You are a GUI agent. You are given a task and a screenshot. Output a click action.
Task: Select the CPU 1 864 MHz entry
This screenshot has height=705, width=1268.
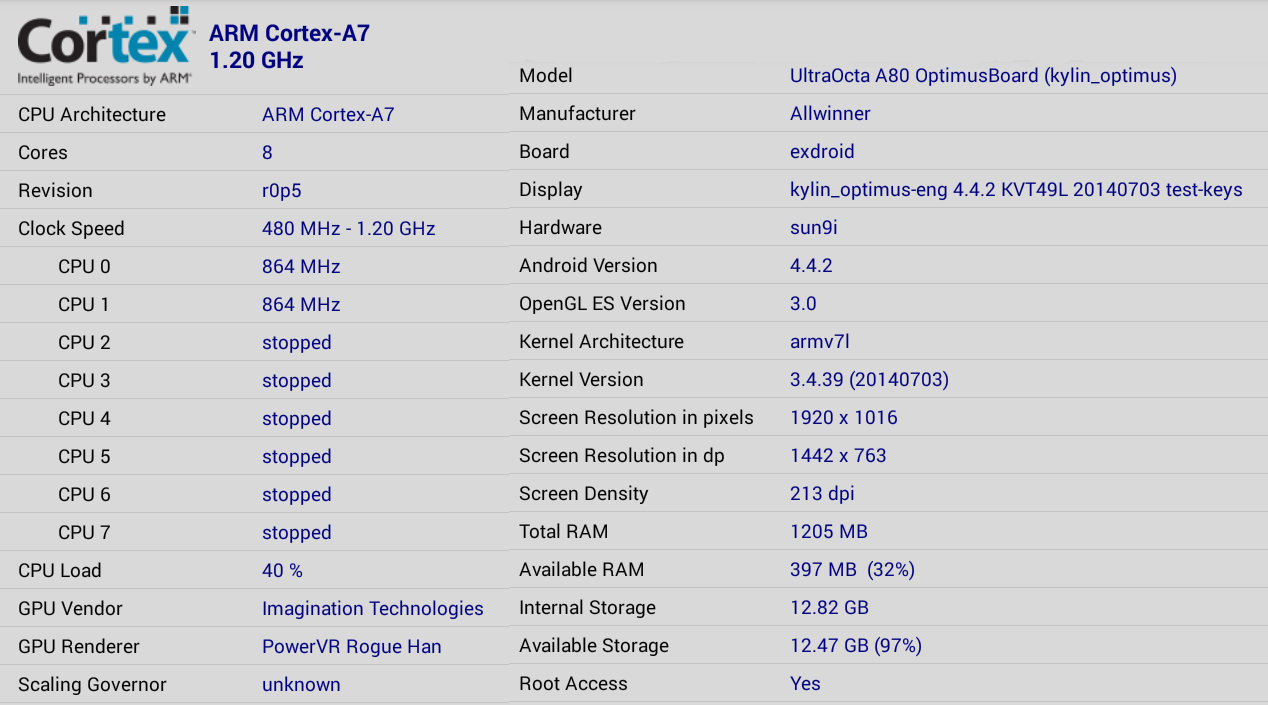tap(254, 304)
